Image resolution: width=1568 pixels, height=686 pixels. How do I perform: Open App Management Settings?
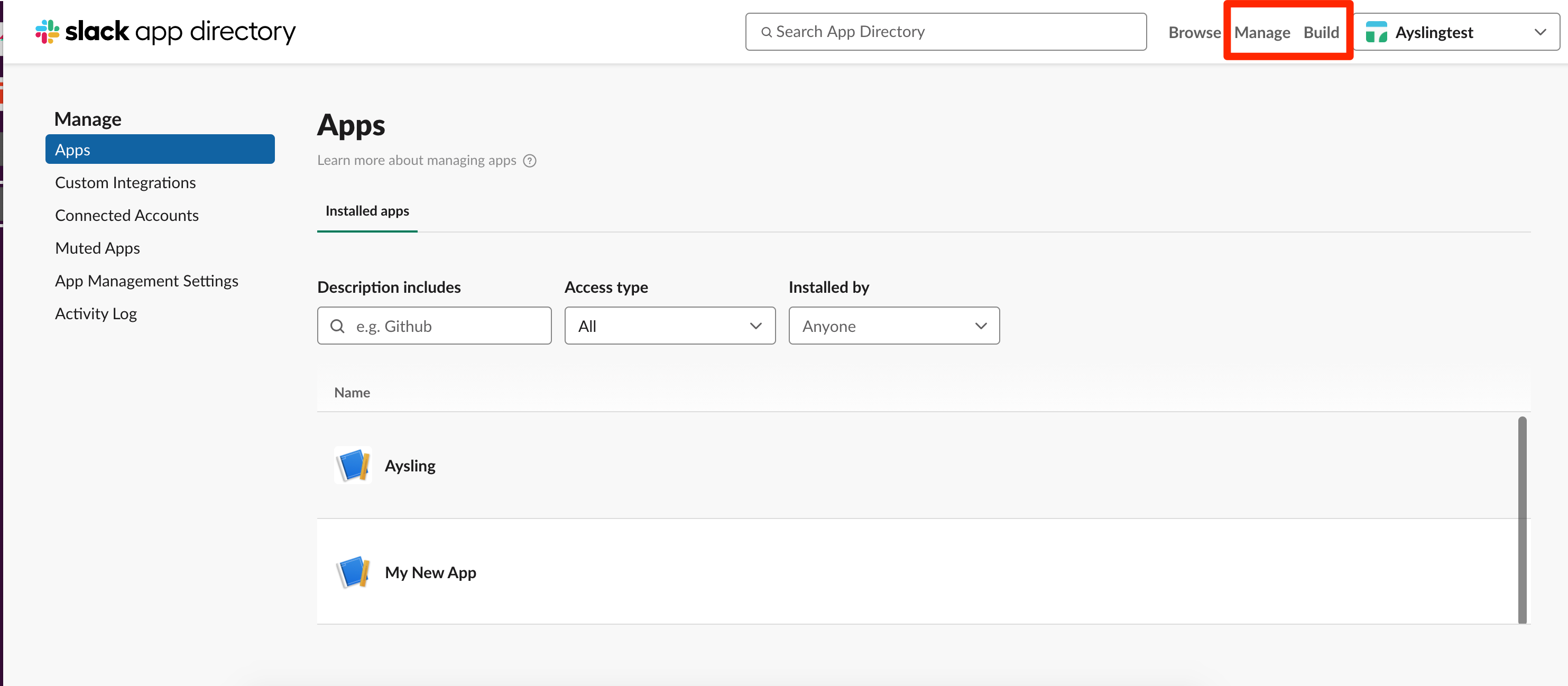[146, 281]
